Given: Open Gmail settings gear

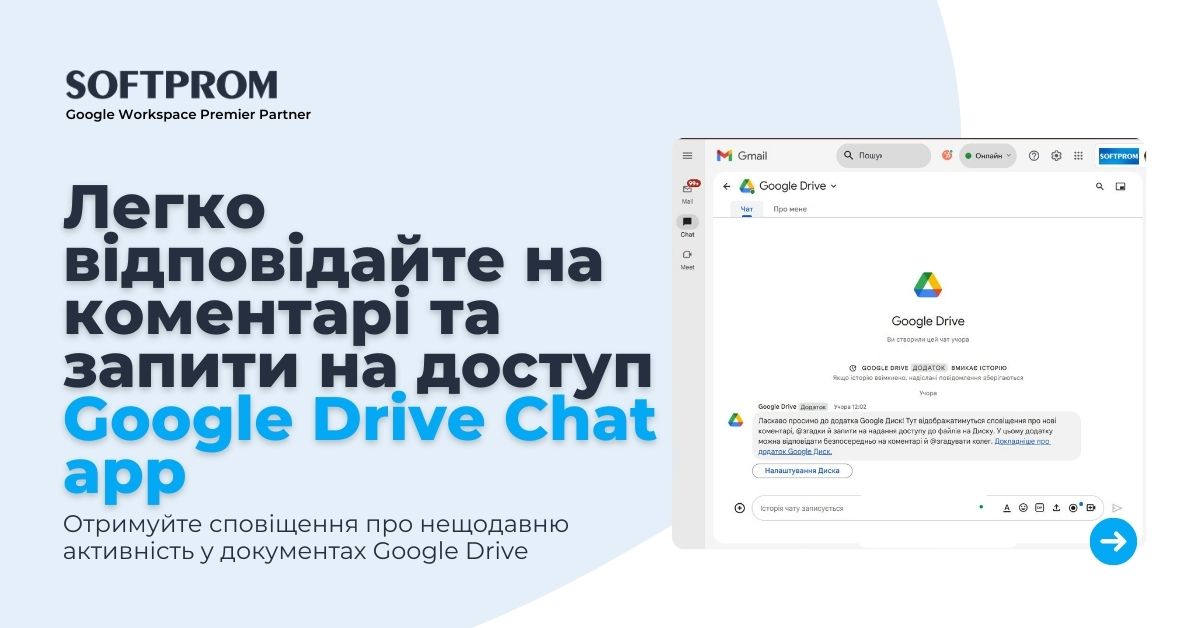Looking at the screenshot, I should point(1056,156).
